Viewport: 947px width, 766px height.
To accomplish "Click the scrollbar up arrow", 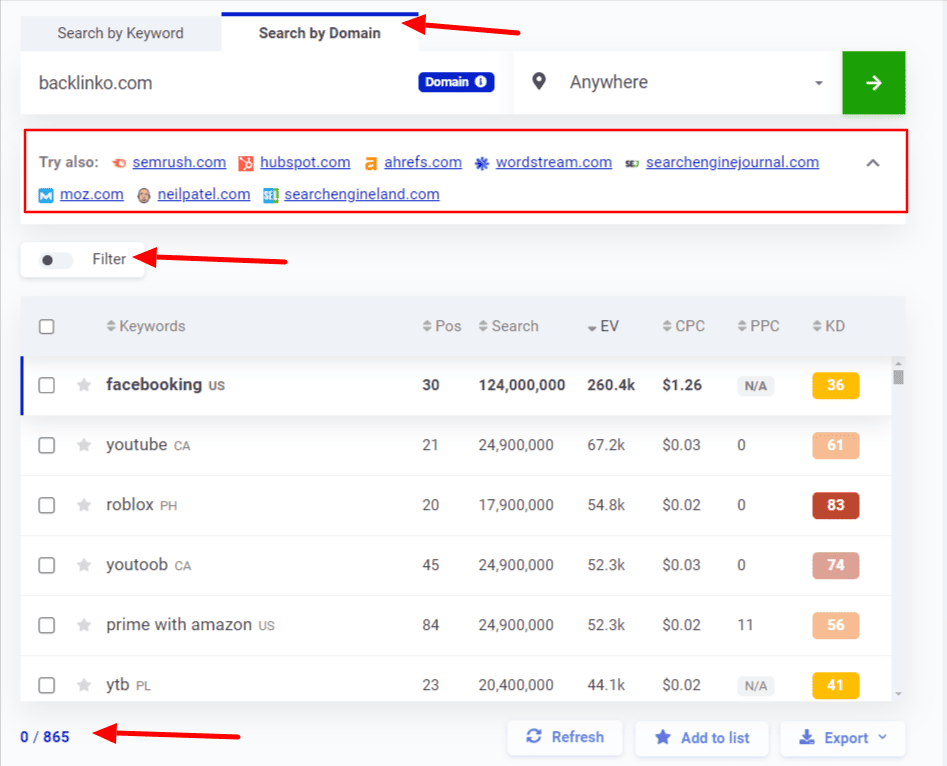I will (899, 363).
